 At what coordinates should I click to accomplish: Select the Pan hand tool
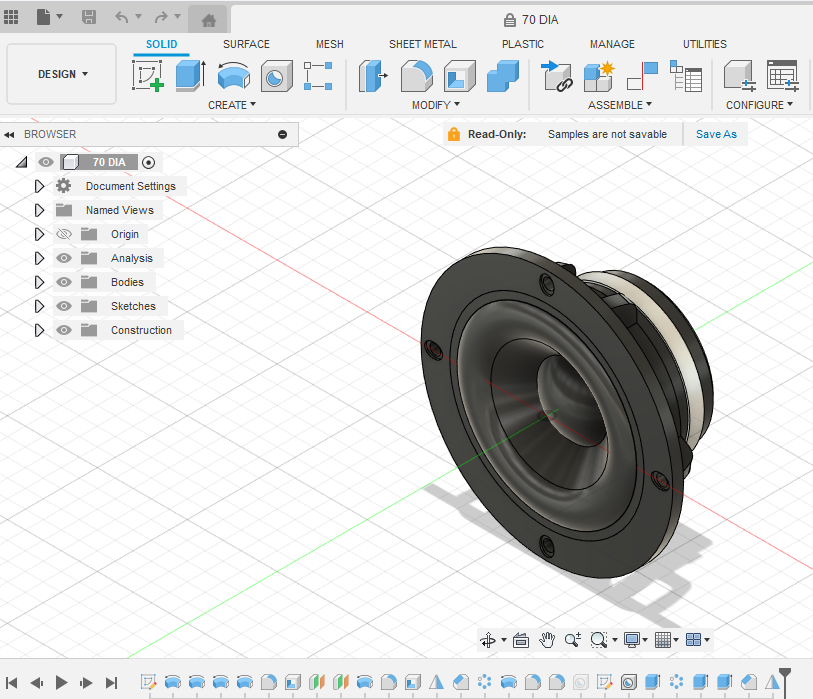(x=547, y=640)
